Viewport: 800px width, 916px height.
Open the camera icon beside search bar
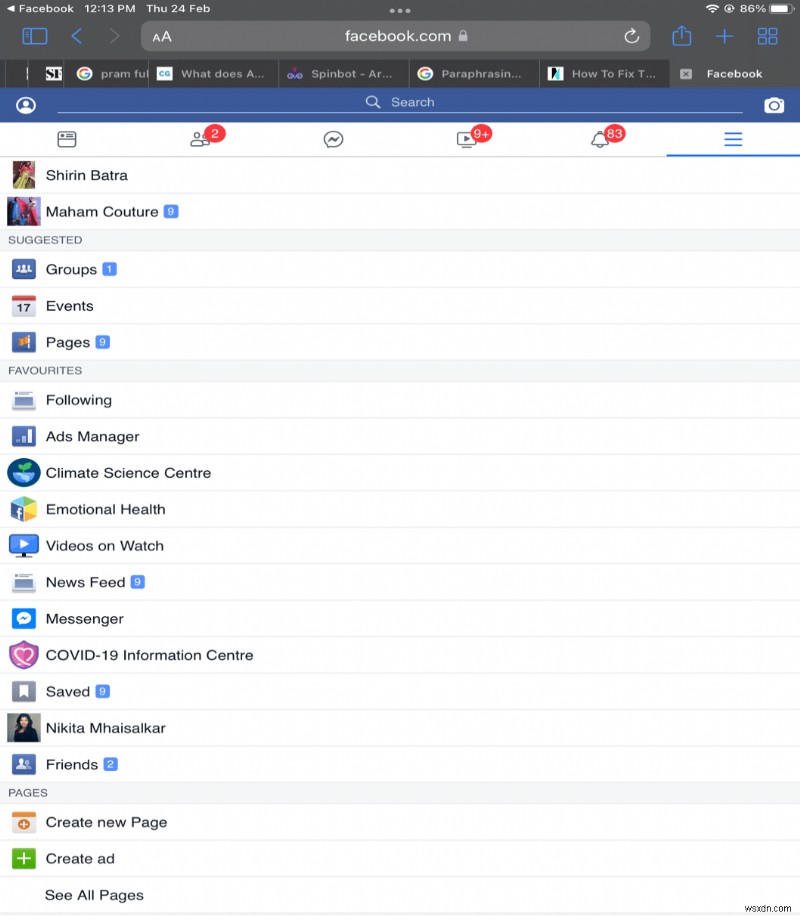click(x=775, y=103)
